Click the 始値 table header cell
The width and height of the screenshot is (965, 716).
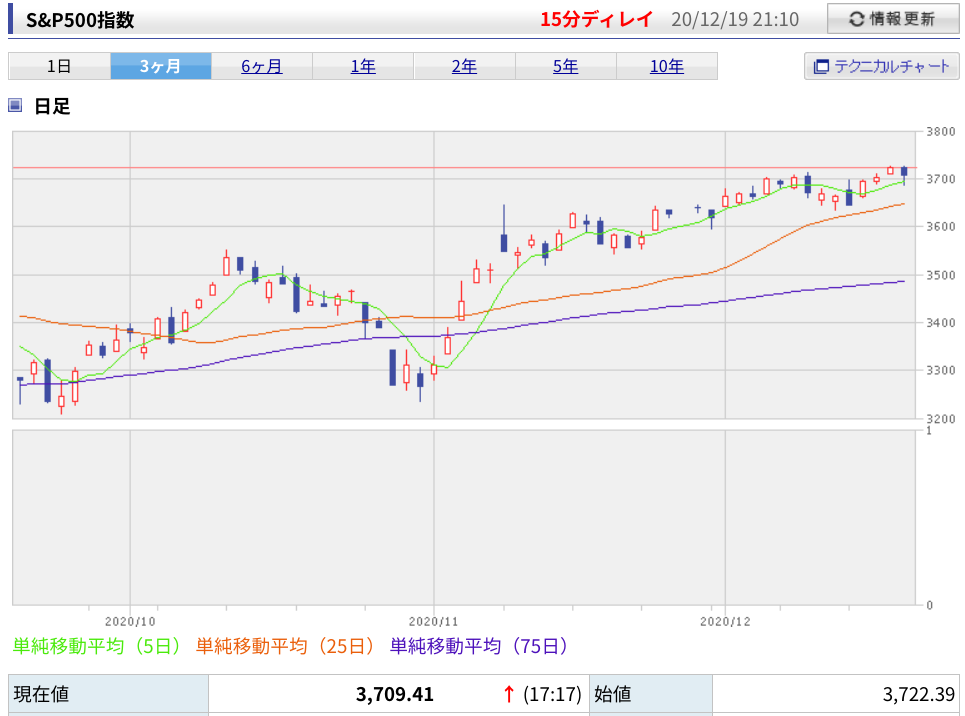pyautogui.click(x=651, y=694)
